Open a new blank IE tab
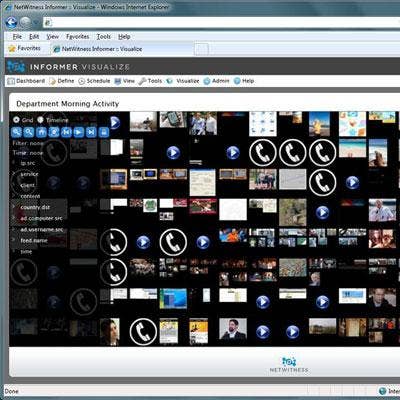400x400 pixels. [201, 49]
